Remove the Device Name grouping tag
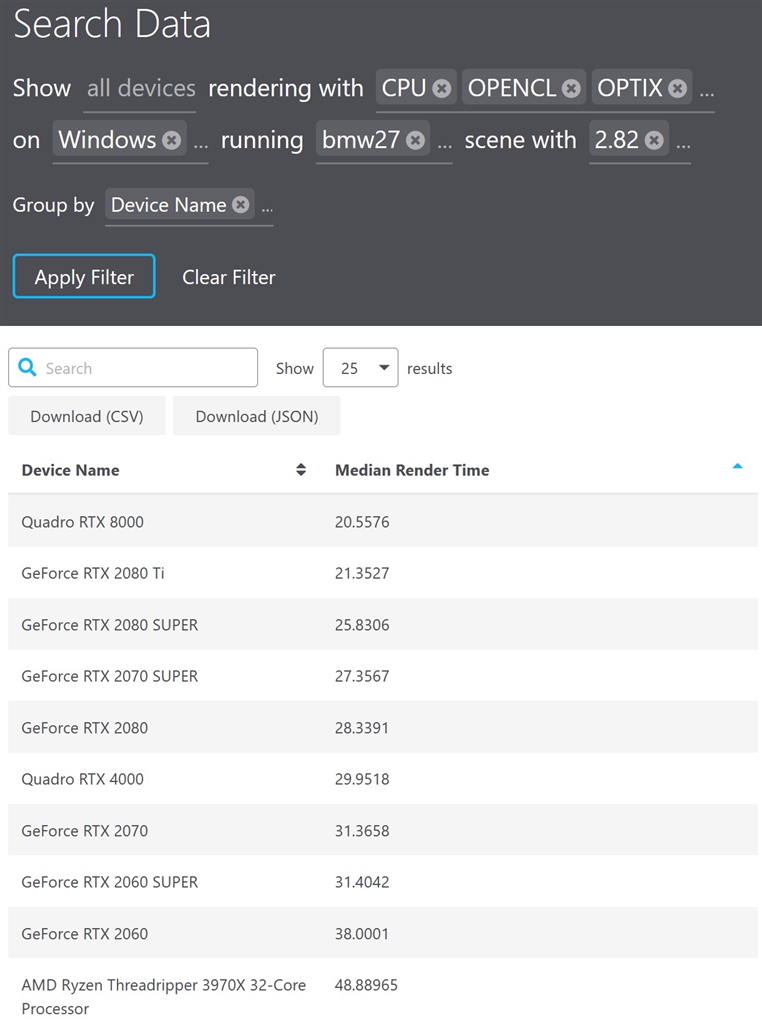 [240, 205]
